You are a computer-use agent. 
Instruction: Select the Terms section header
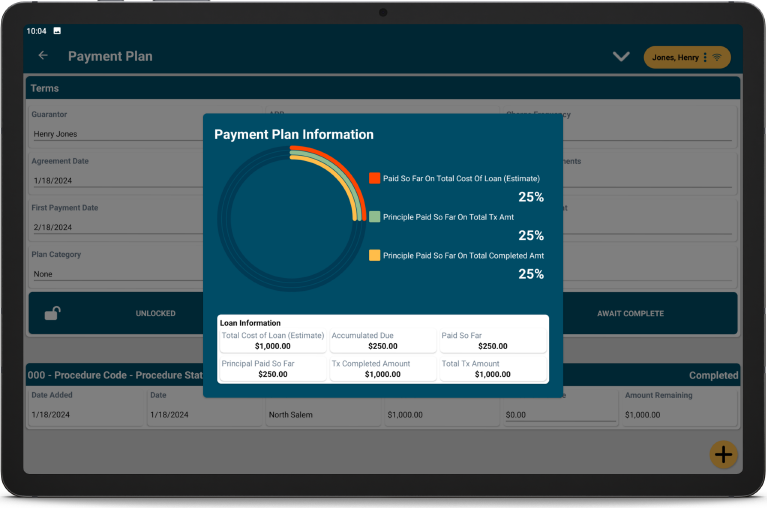45,88
